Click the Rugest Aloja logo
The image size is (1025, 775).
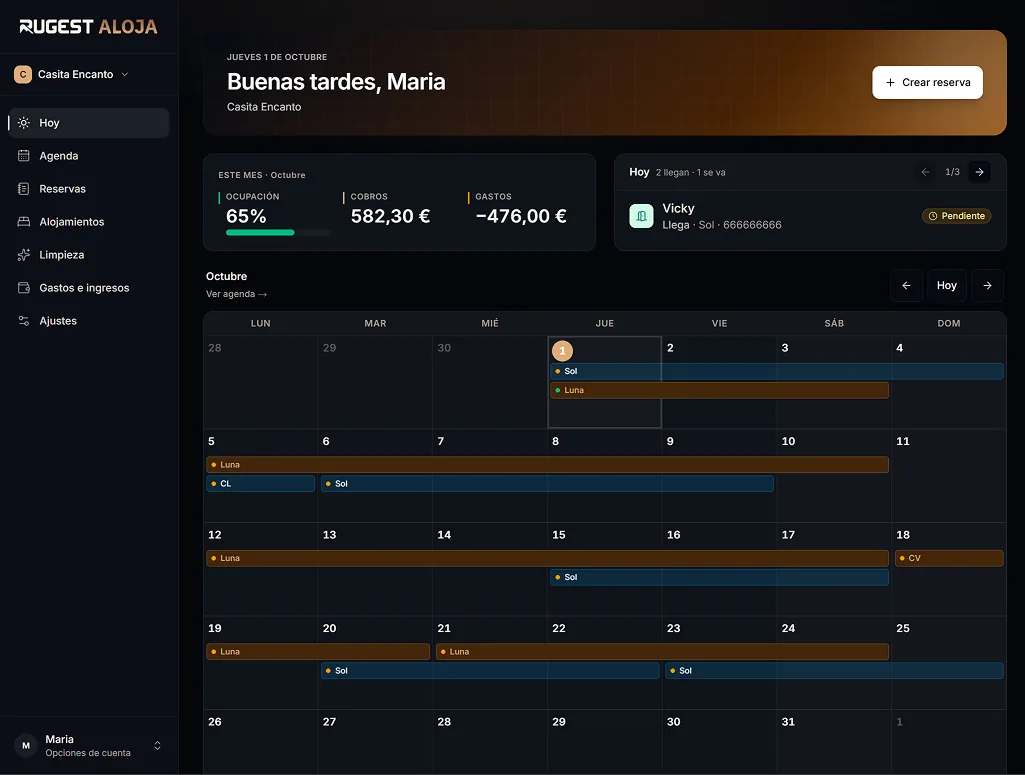click(x=88, y=27)
